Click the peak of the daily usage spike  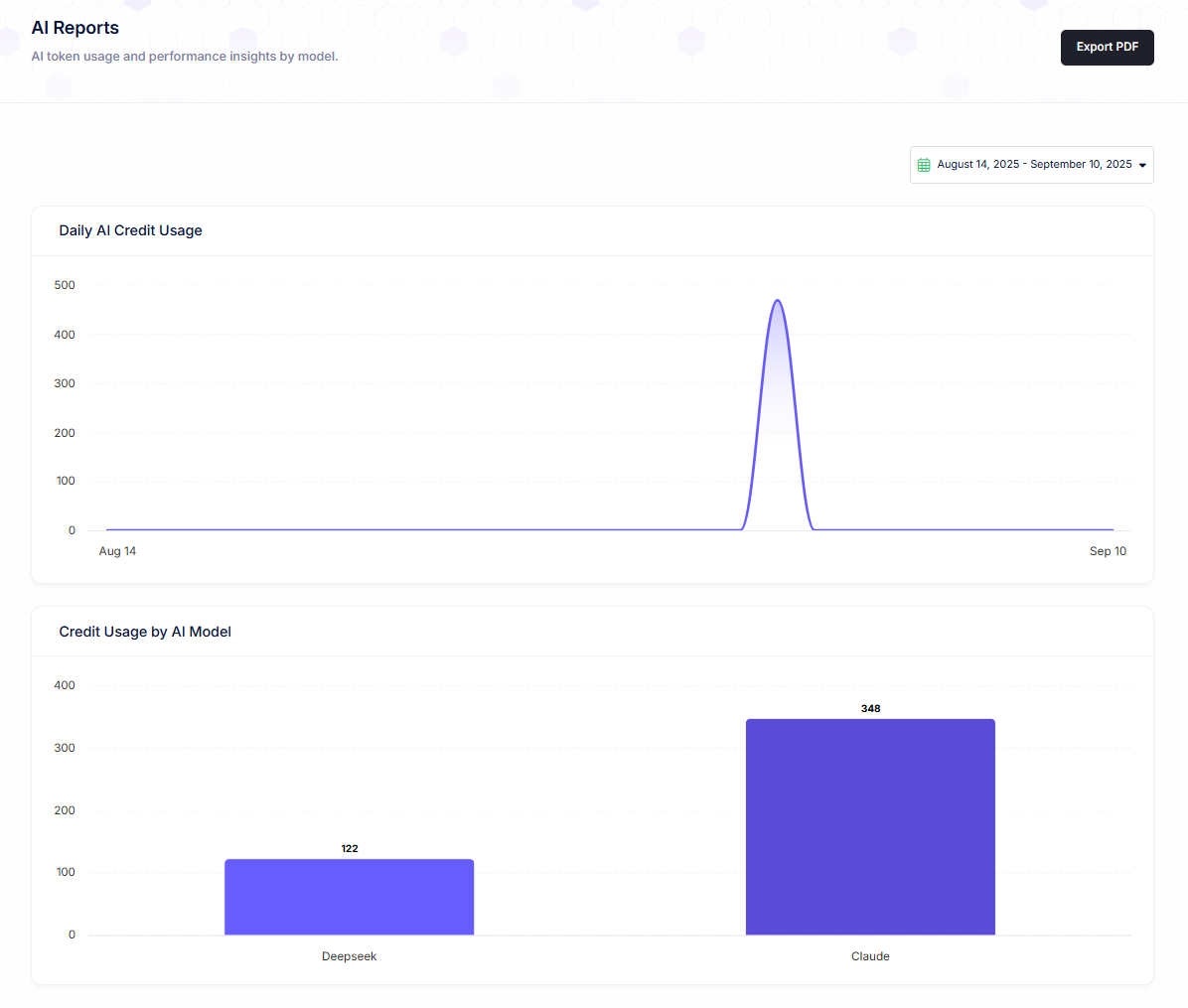[x=778, y=301]
